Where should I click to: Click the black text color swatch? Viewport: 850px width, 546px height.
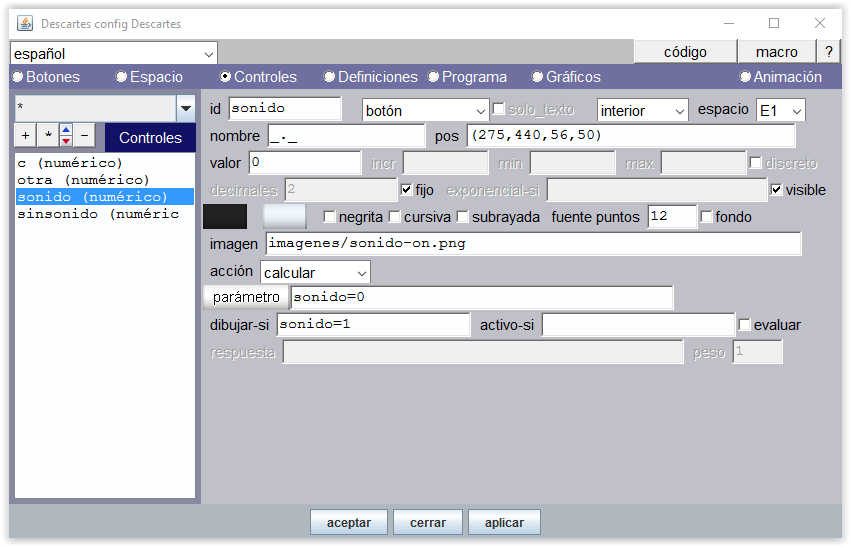tap(225, 216)
